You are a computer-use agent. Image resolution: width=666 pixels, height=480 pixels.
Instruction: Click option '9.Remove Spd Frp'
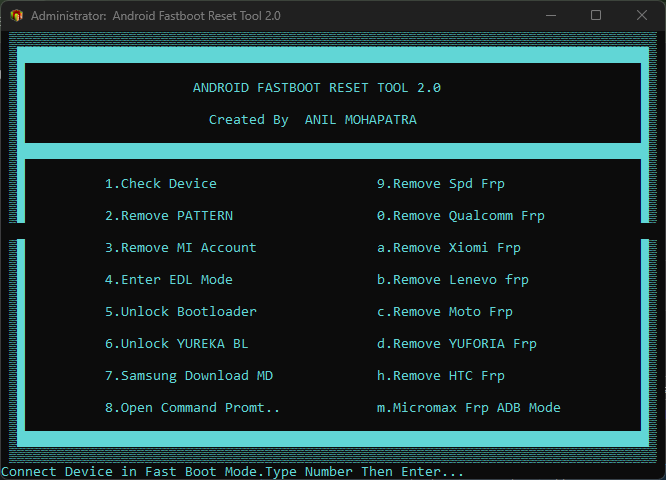[x=440, y=184]
